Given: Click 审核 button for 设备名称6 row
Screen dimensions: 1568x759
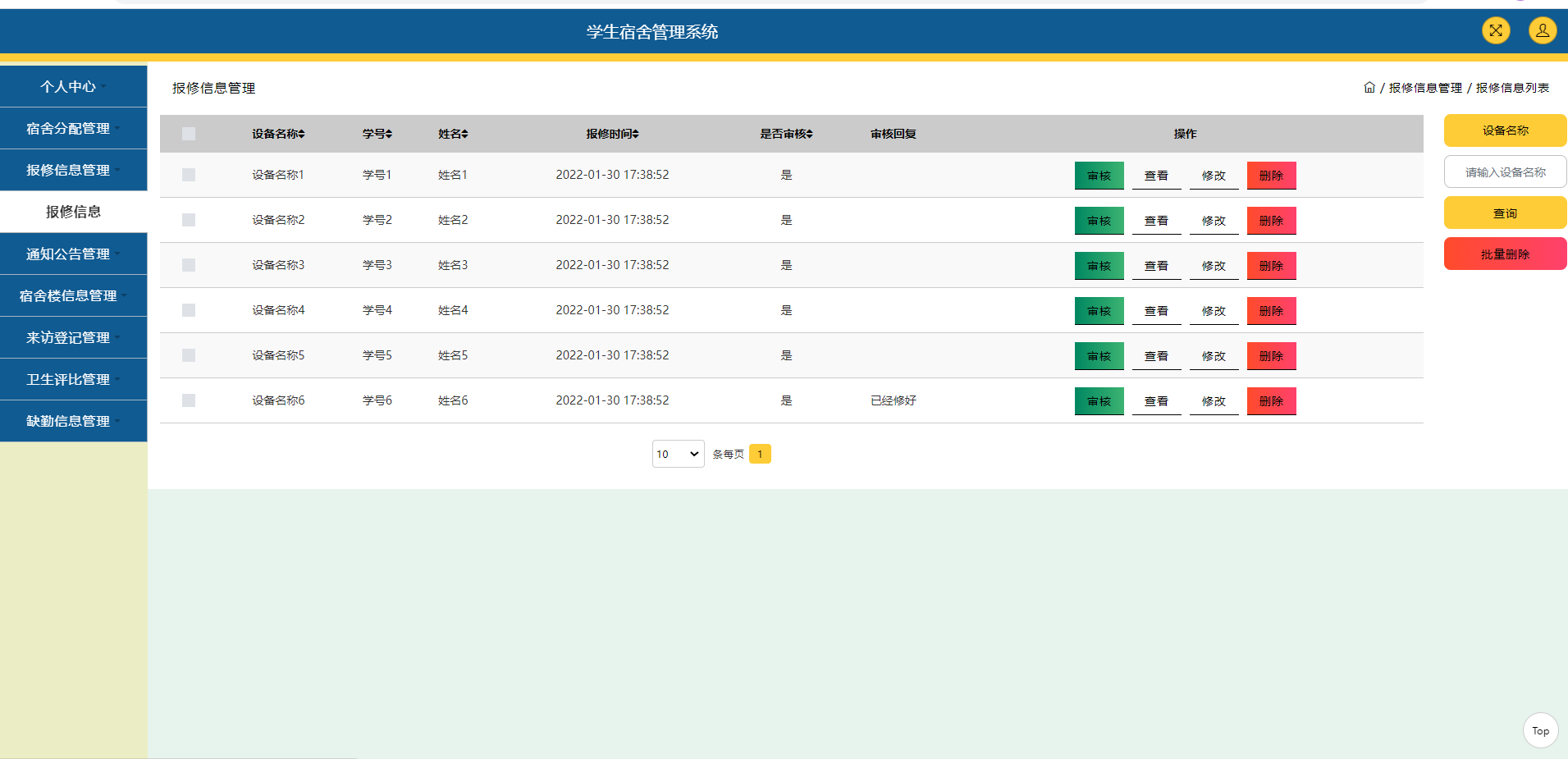Looking at the screenshot, I should coord(1099,401).
